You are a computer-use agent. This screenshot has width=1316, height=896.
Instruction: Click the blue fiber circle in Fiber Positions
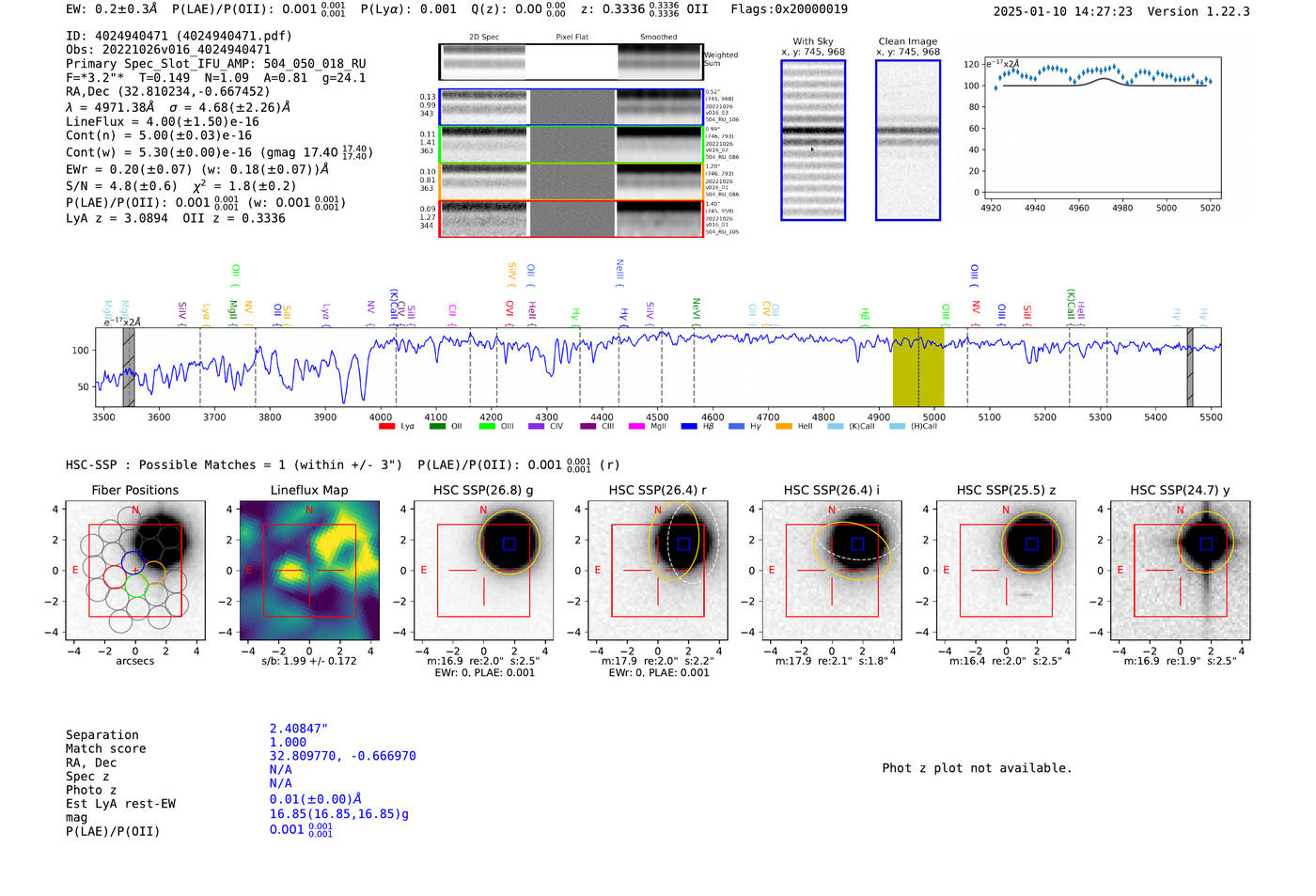coord(133,563)
